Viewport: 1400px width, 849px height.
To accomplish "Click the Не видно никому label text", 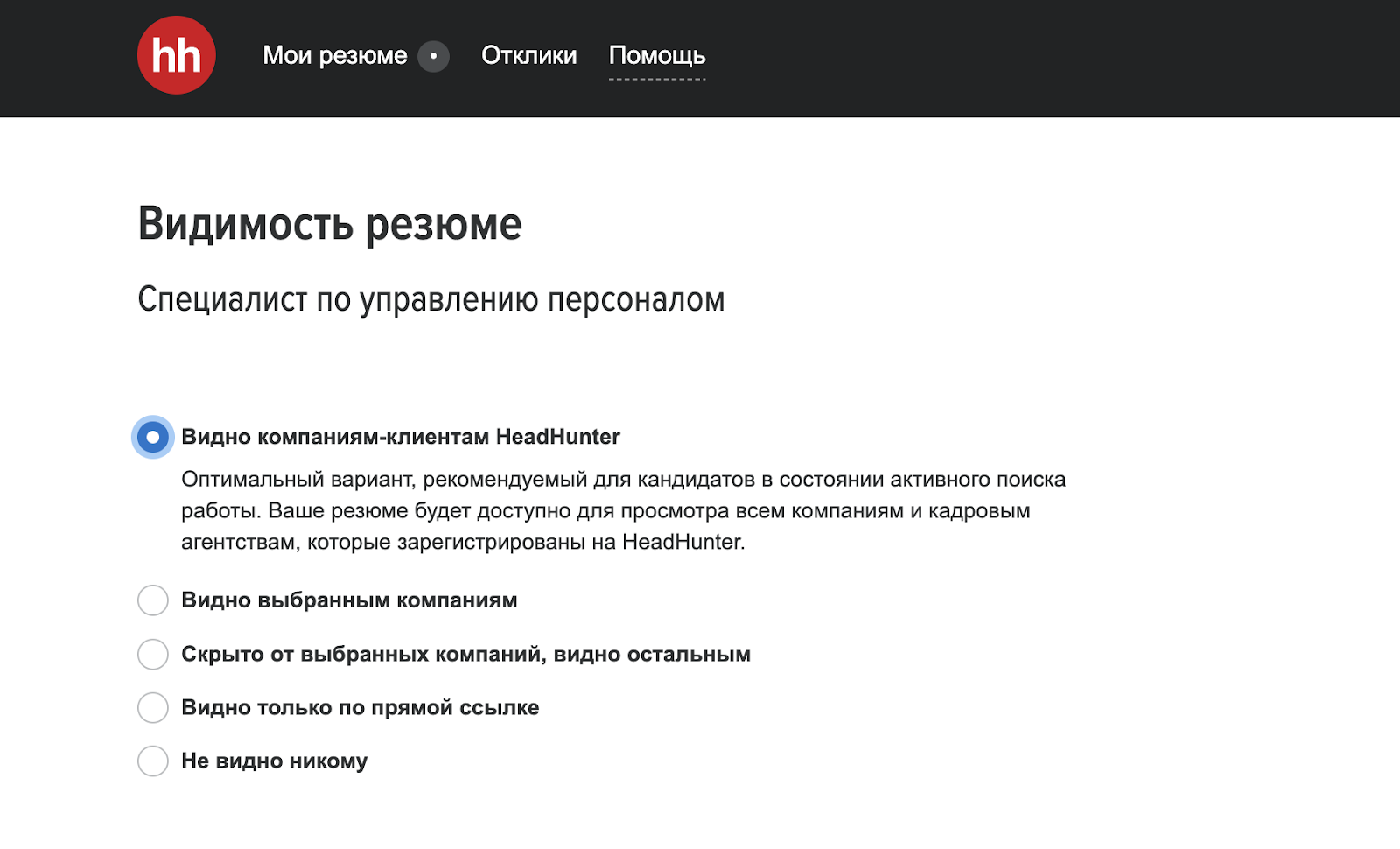I will (274, 761).
